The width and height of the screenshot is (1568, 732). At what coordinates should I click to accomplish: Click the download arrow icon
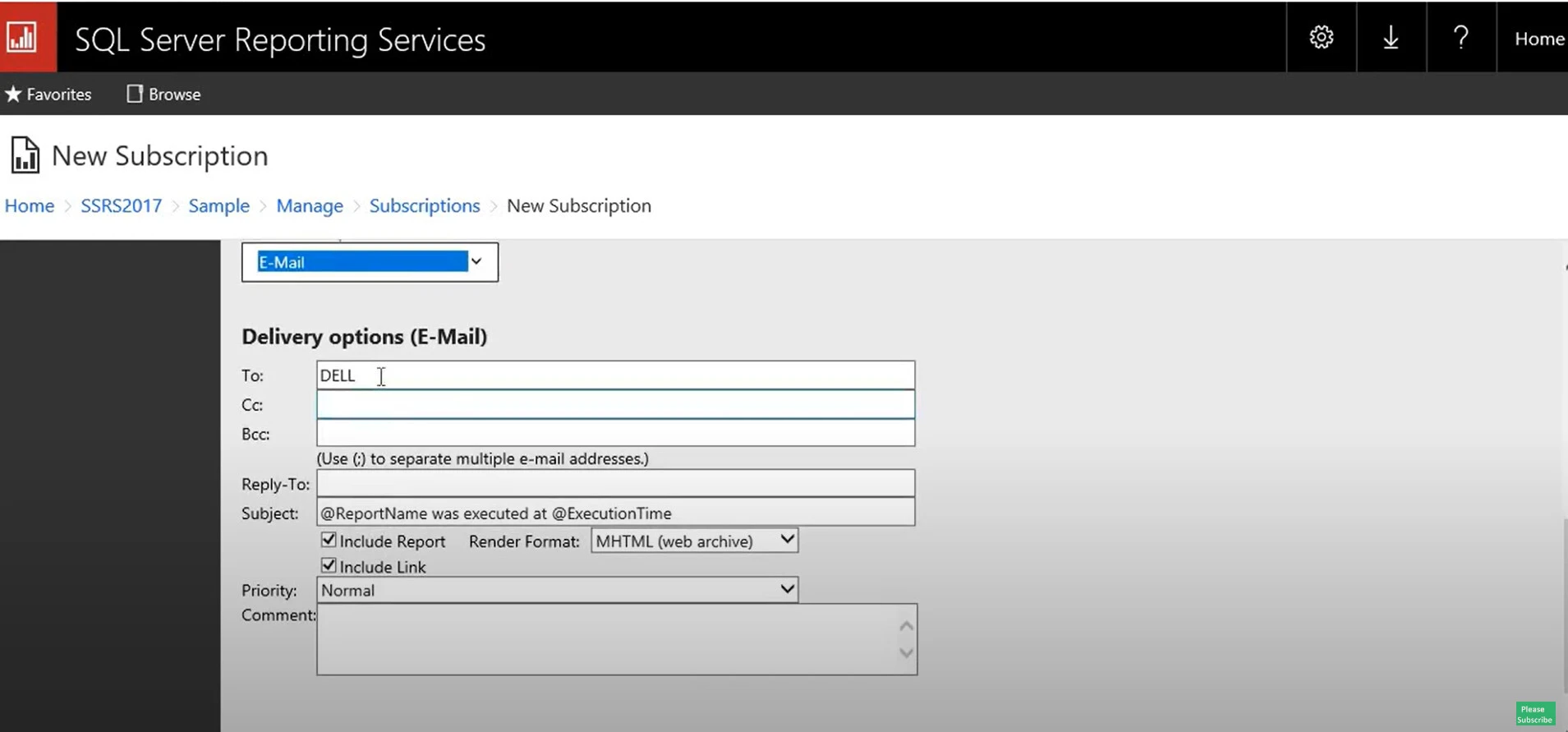pos(1391,38)
